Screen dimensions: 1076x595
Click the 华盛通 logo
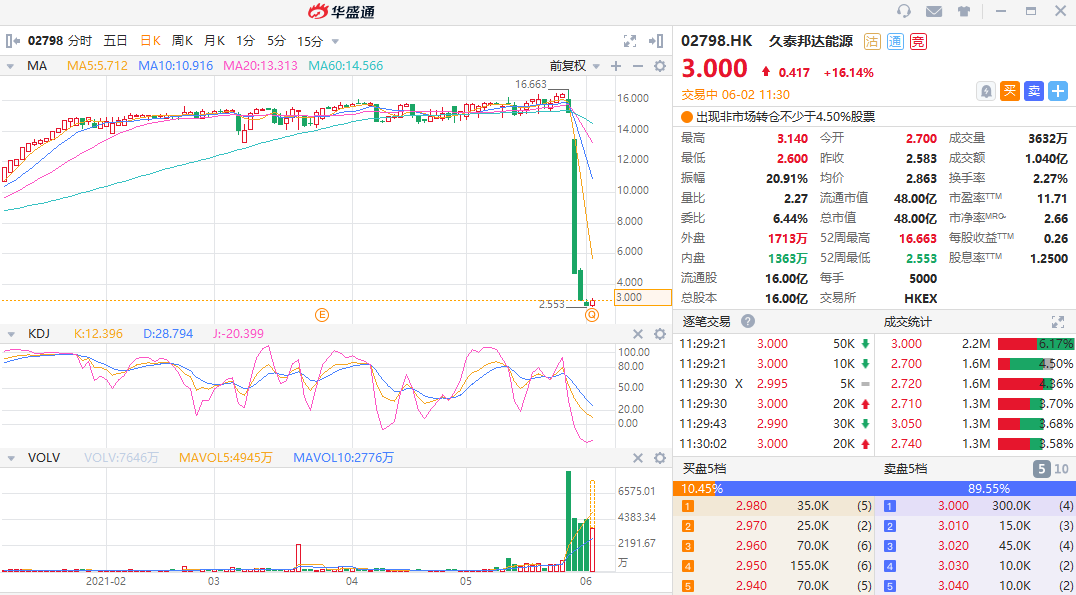tap(341, 11)
